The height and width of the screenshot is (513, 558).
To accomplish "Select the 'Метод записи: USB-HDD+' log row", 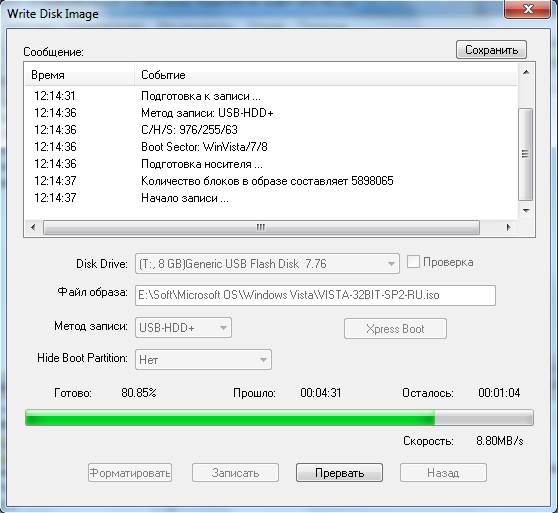I will (271, 113).
